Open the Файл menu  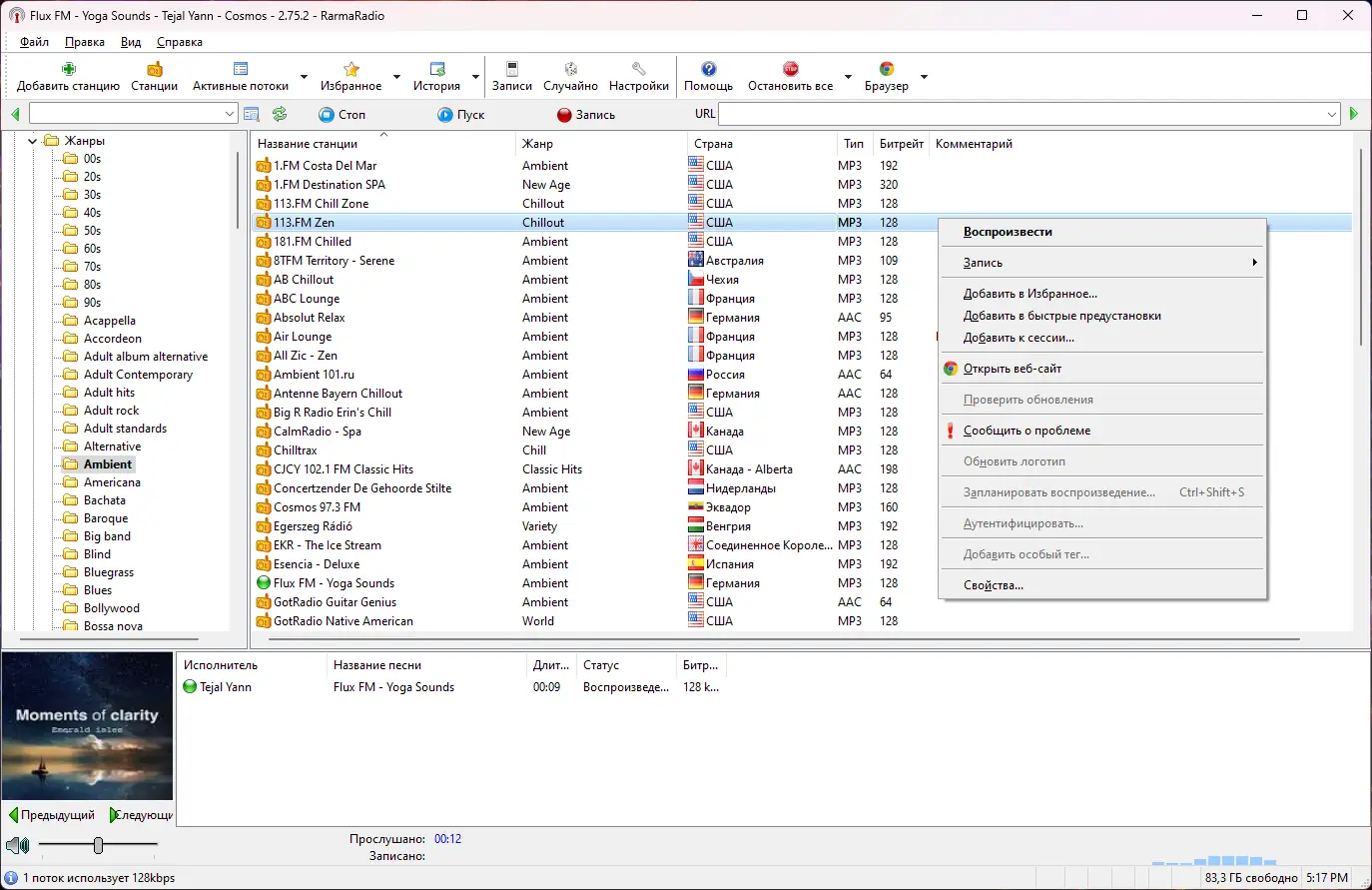34,42
